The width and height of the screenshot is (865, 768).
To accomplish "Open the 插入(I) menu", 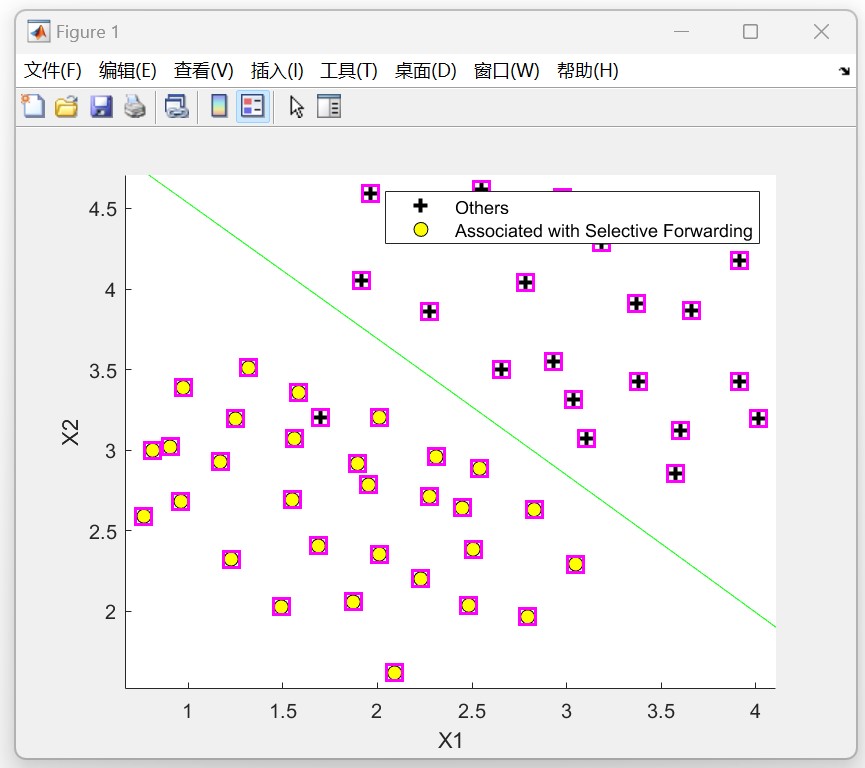I will coord(277,71).
